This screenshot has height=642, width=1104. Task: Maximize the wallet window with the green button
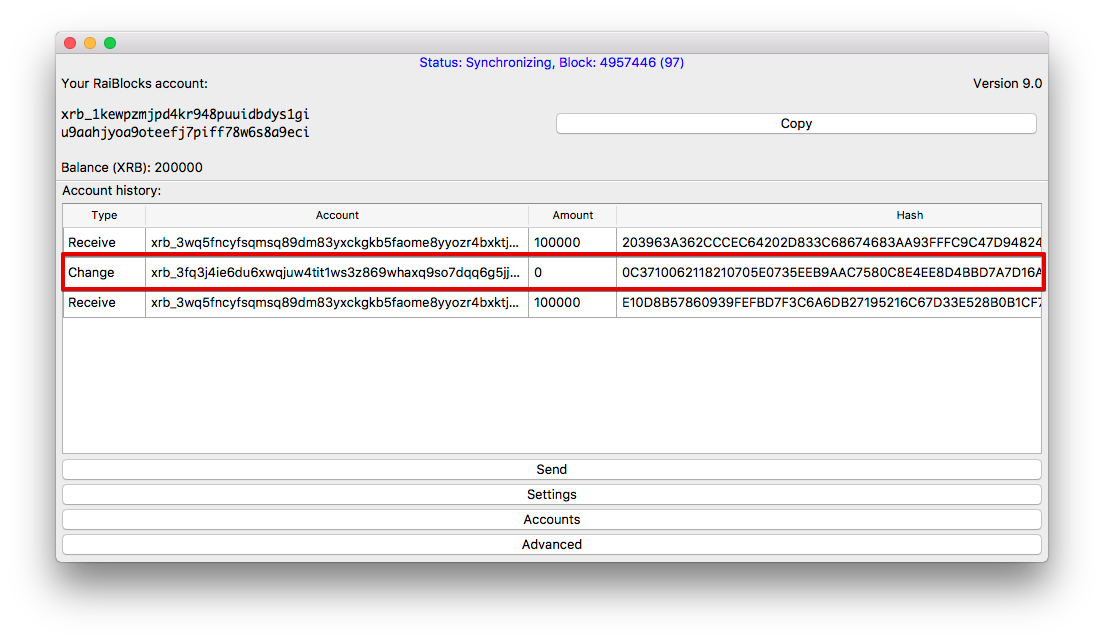[110, 43]
